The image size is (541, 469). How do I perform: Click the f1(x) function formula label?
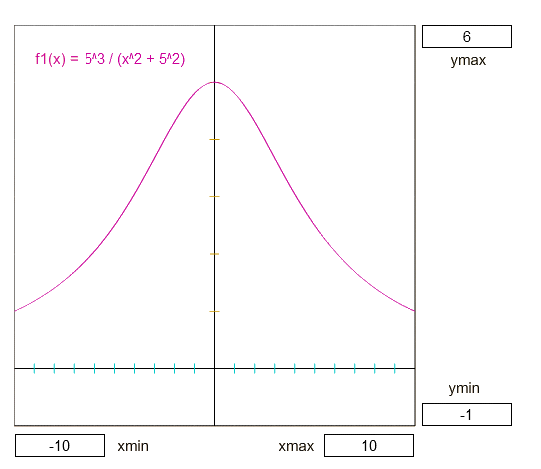click(110, 59)
